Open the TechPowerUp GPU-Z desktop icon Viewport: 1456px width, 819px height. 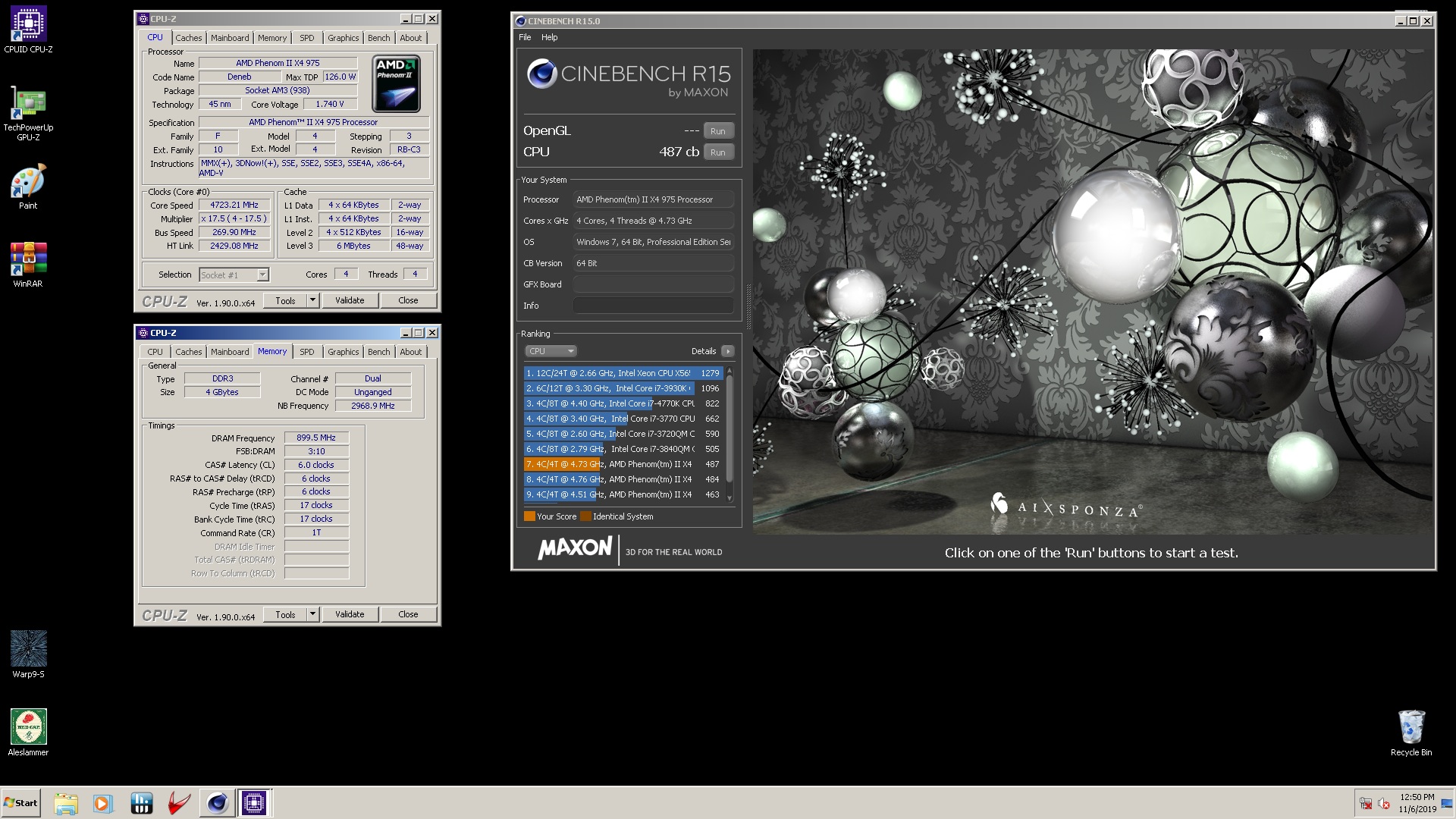pyautogui.click(x=28, y=112)
